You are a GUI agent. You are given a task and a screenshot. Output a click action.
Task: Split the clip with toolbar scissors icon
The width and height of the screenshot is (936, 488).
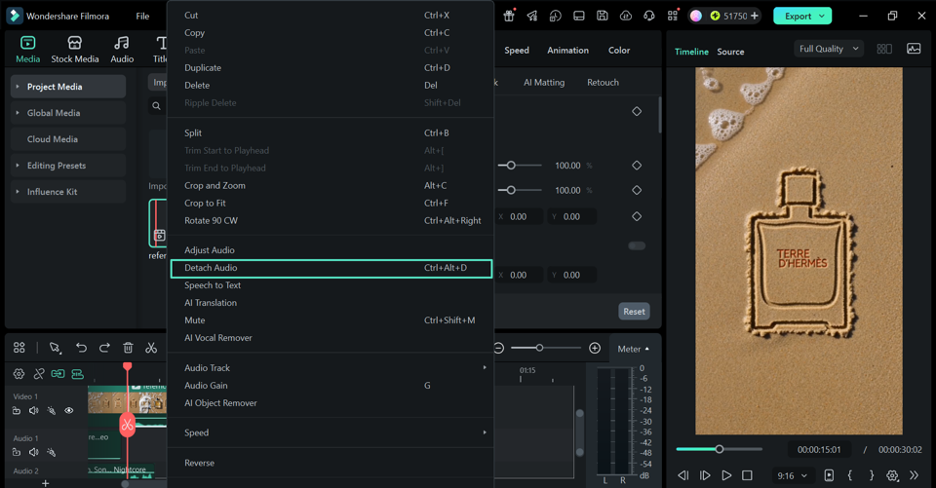point(151,348)
